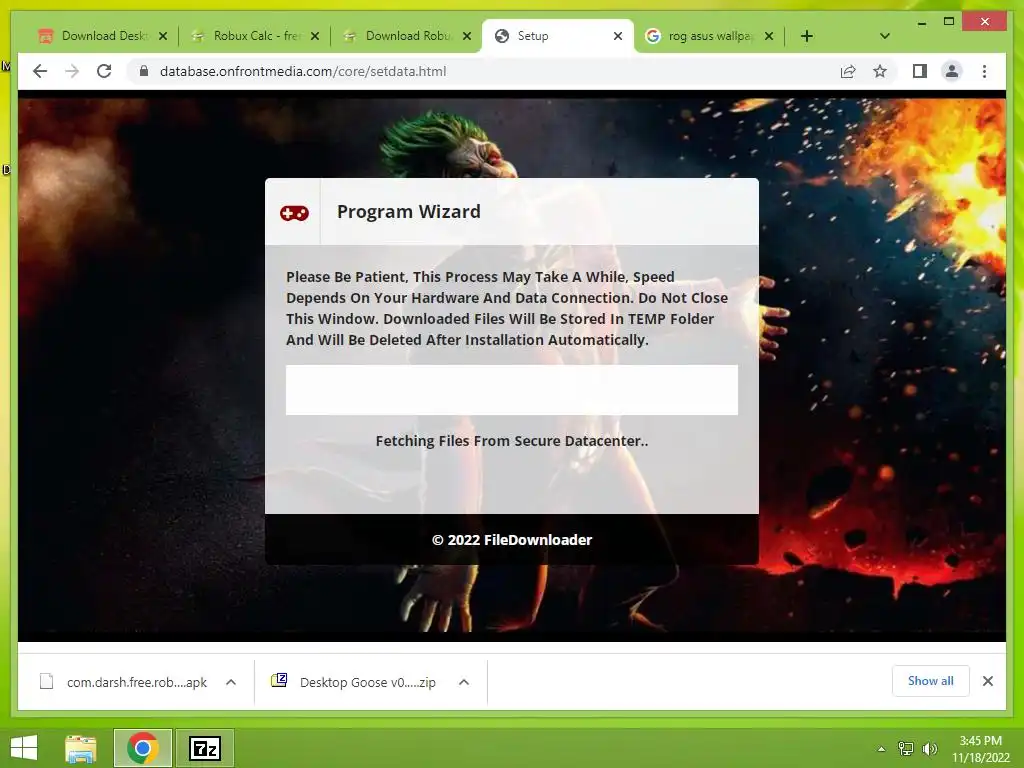Expand options for Desktop Goose zip
The width and height of the screenshot is (1024, 768).
(x=464, y=682)
